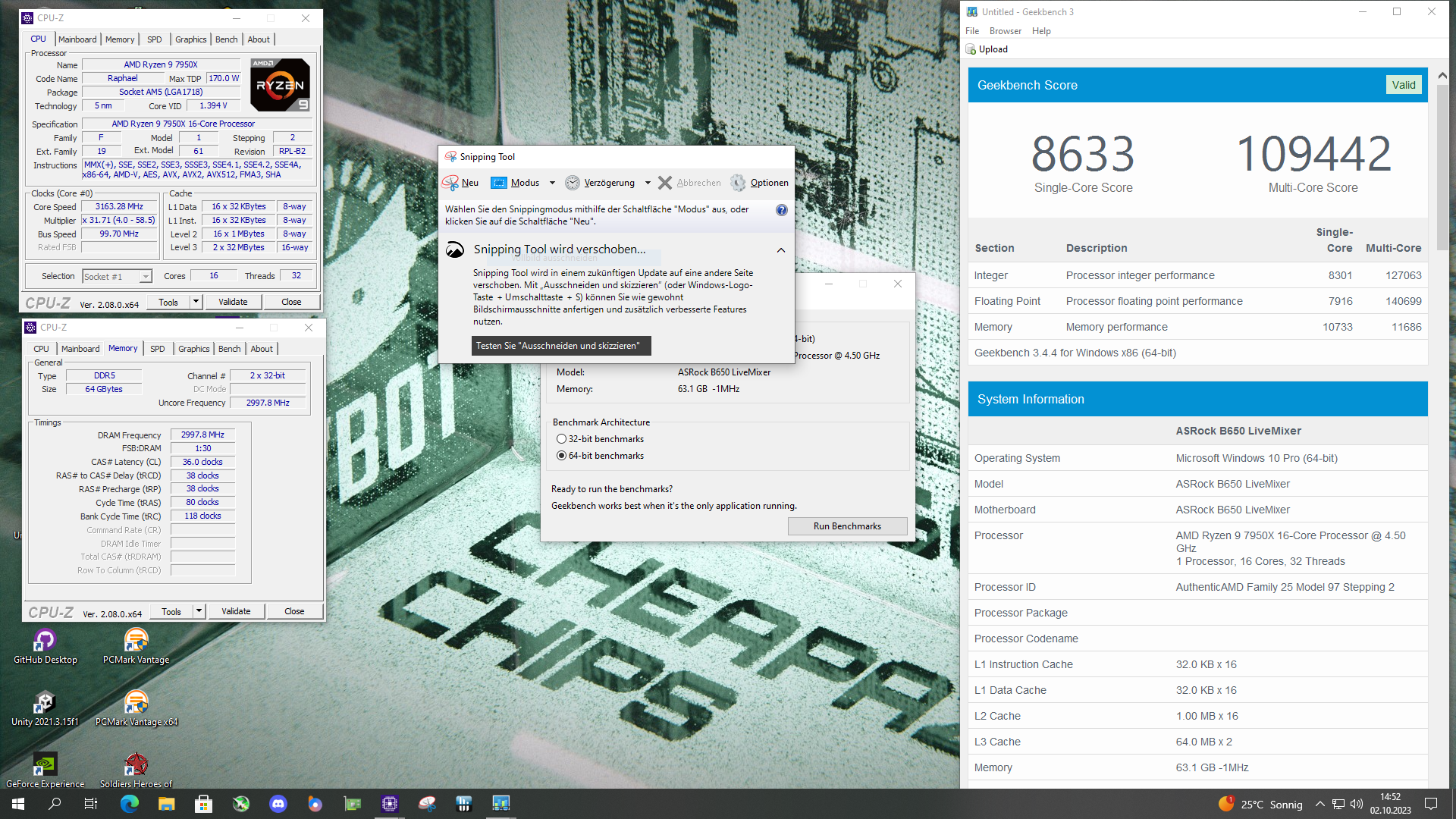Click Tools button in top CPU-Z
The height and width of the screenshot is (819, 1456).
pyautogui.click(x=168, y=302)
